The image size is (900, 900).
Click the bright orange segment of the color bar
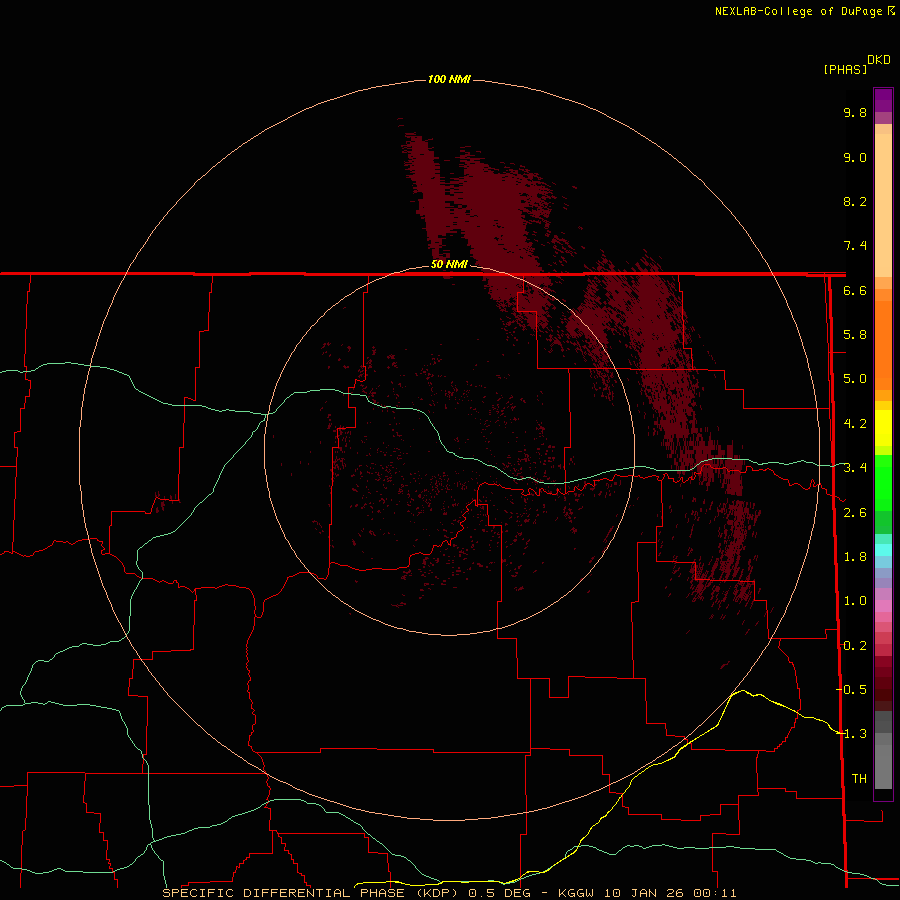coord(883,344)
